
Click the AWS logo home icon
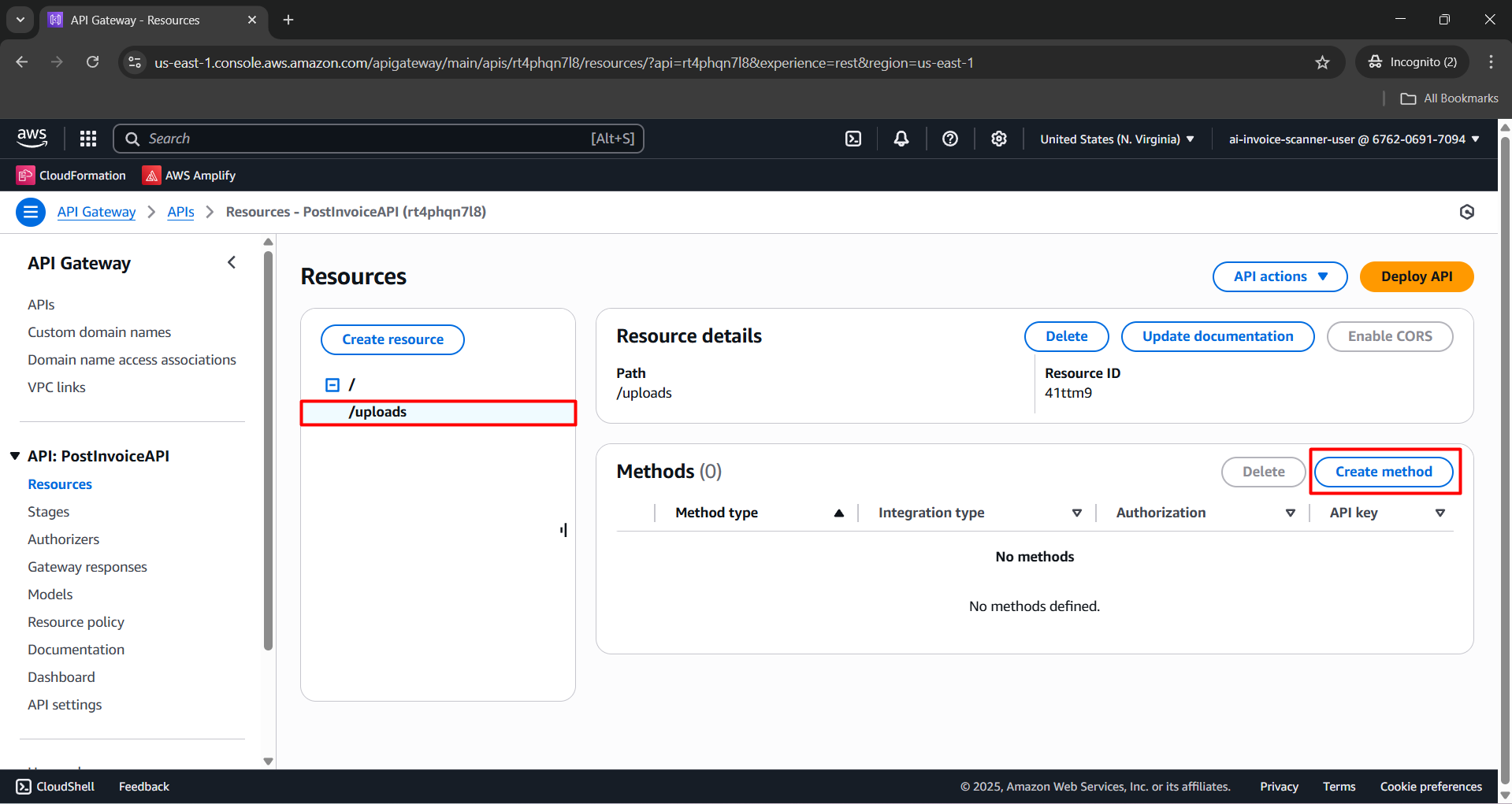(x=32, y=138)
